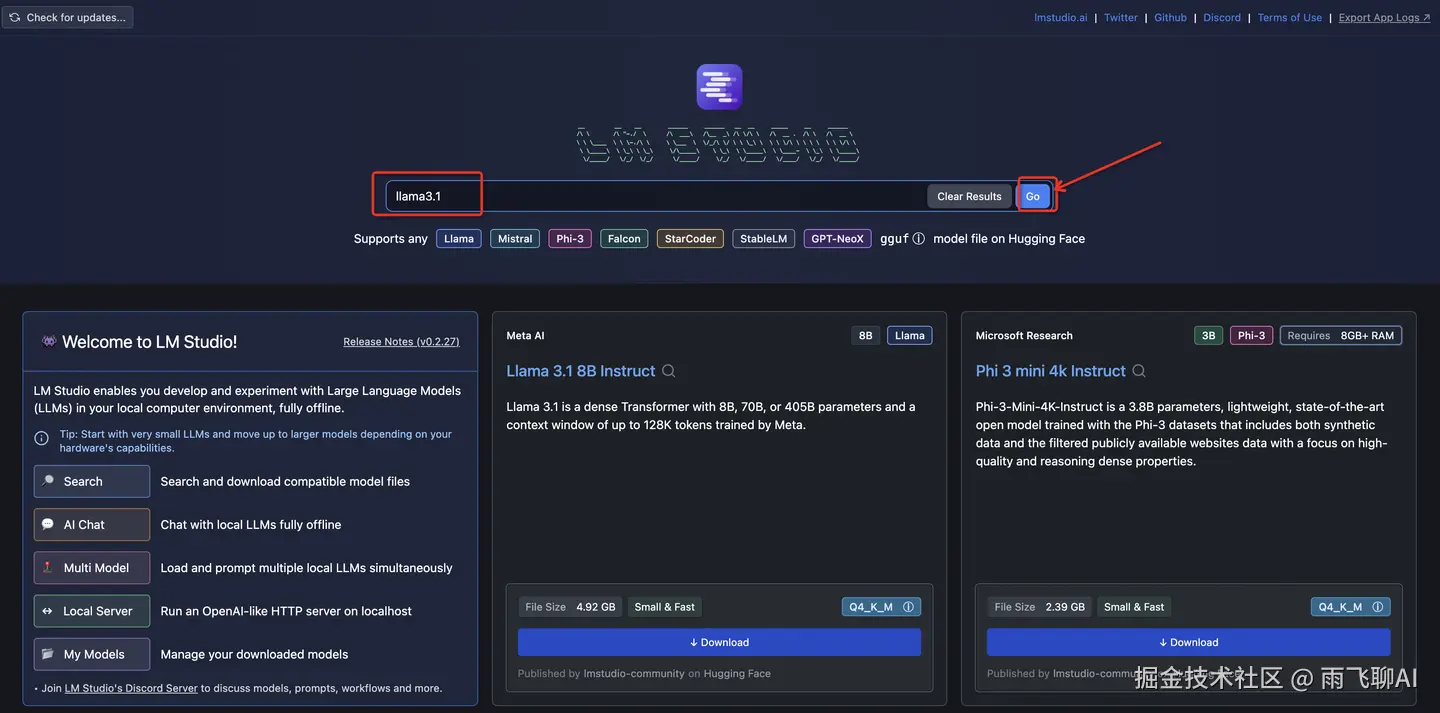Download the Llama 3.1 8B Instruct model

(719, 642)
